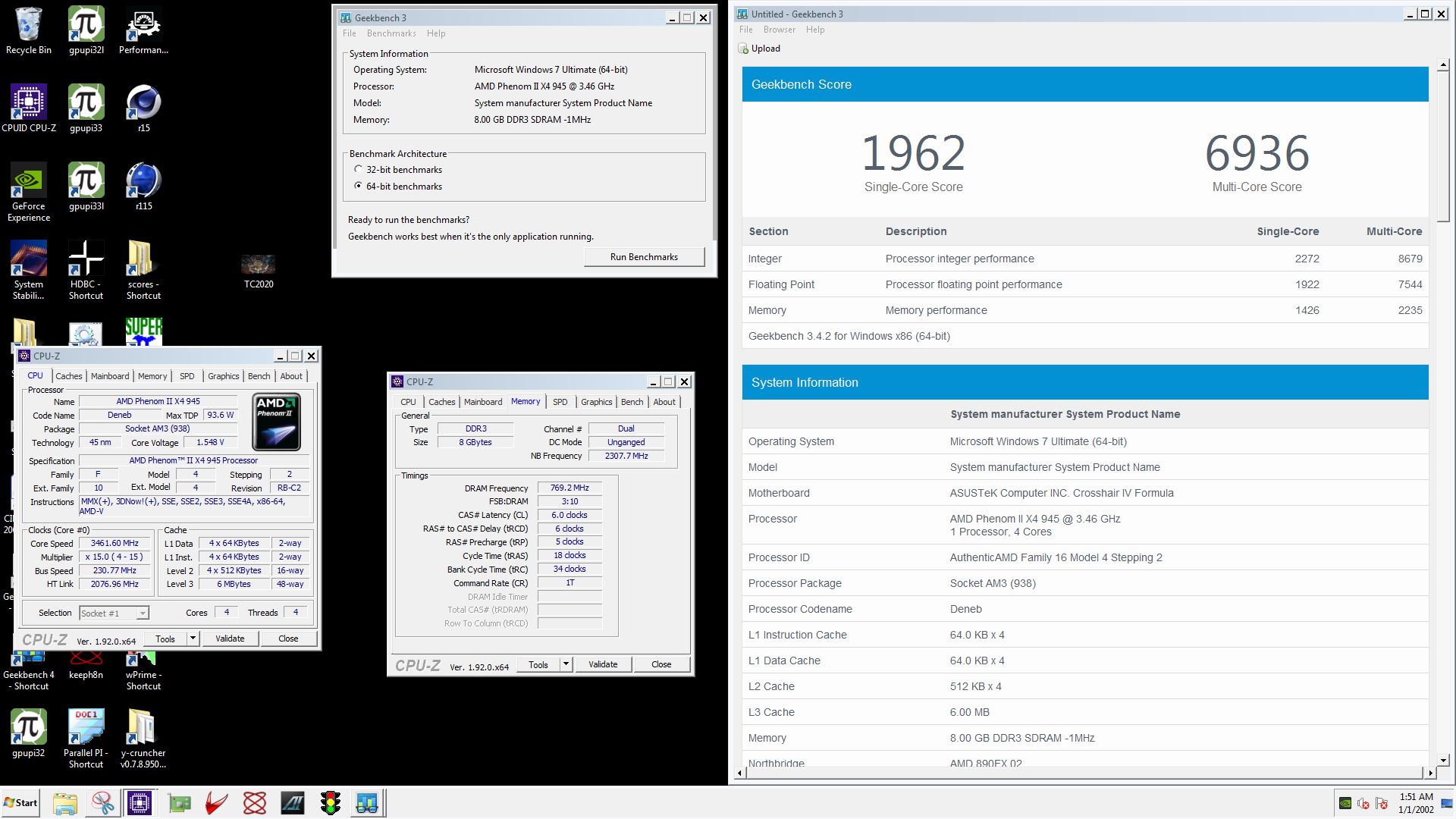Launch the gpupi32l desktop shortcut
Viewport: 1456px width, 819px height.
click(86, 30)
